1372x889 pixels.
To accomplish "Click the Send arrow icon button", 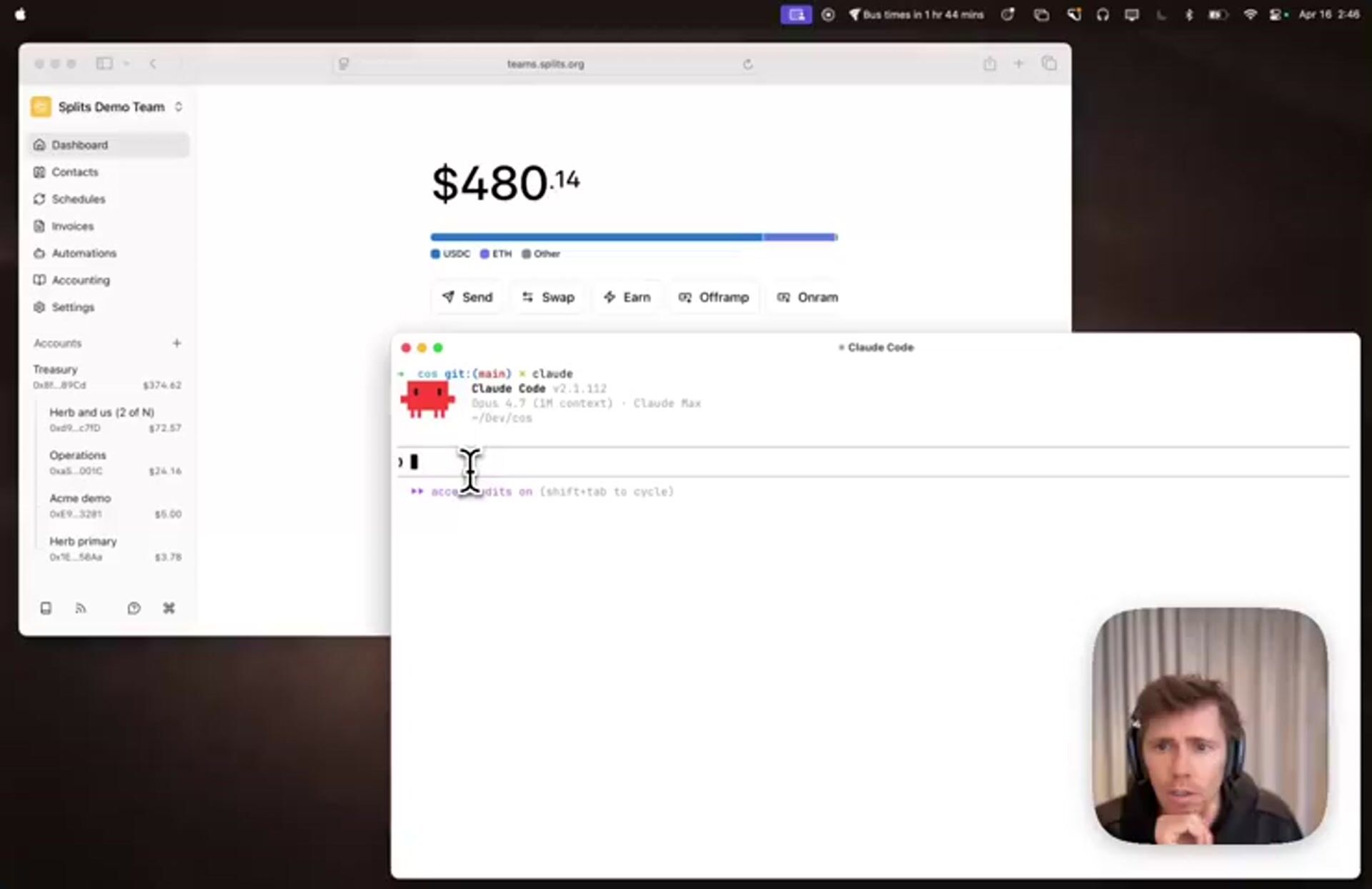I will point(467,297).
